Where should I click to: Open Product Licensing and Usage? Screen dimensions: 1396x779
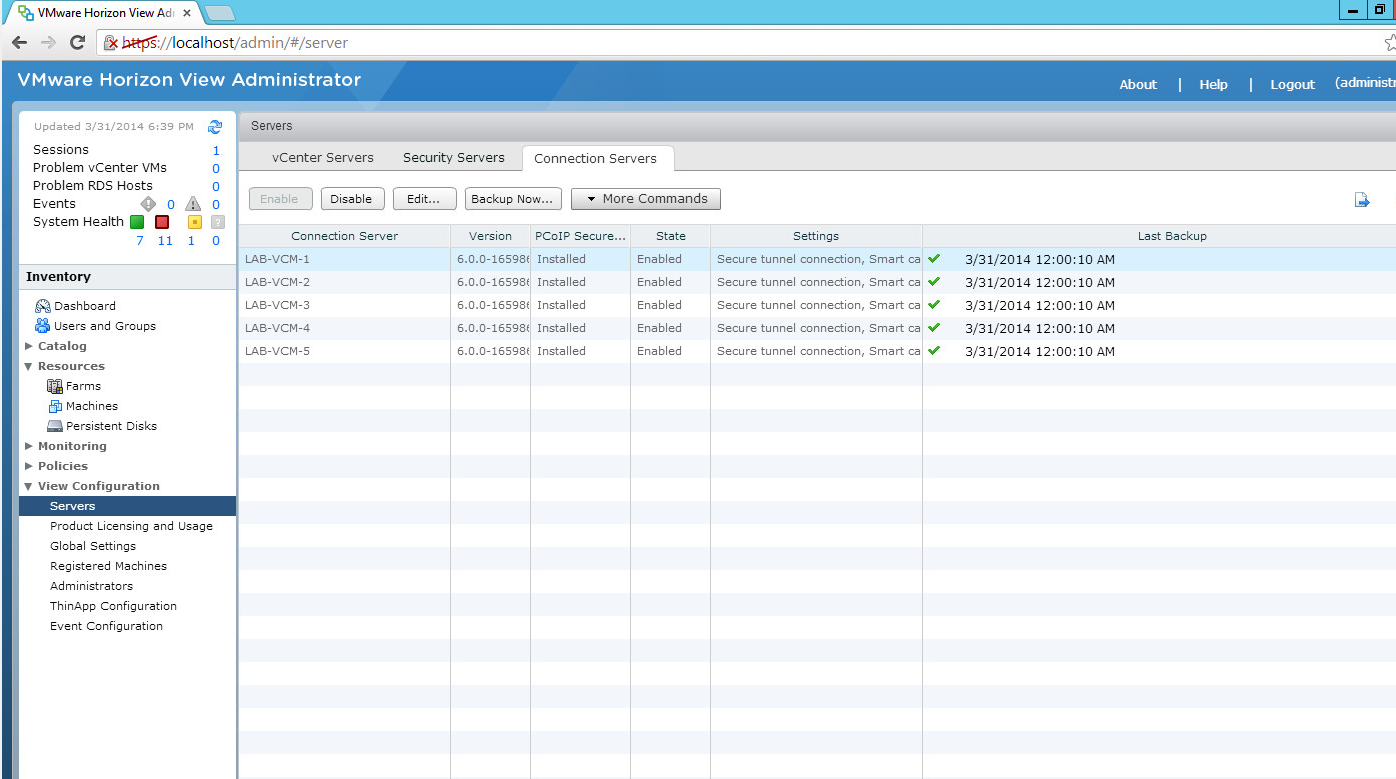[x=131, y=526]
